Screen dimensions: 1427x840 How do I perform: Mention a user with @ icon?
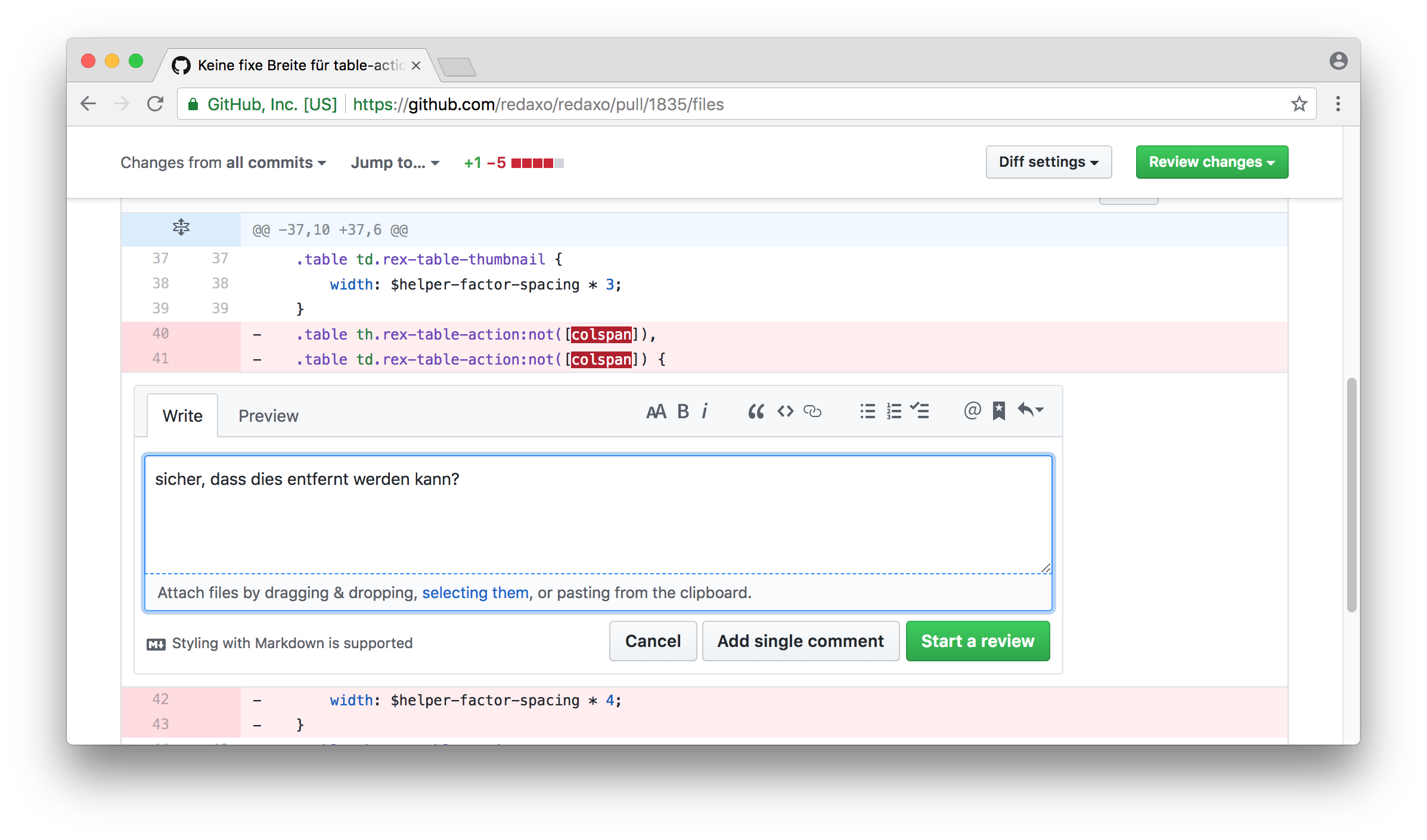[x=972, y=410]
